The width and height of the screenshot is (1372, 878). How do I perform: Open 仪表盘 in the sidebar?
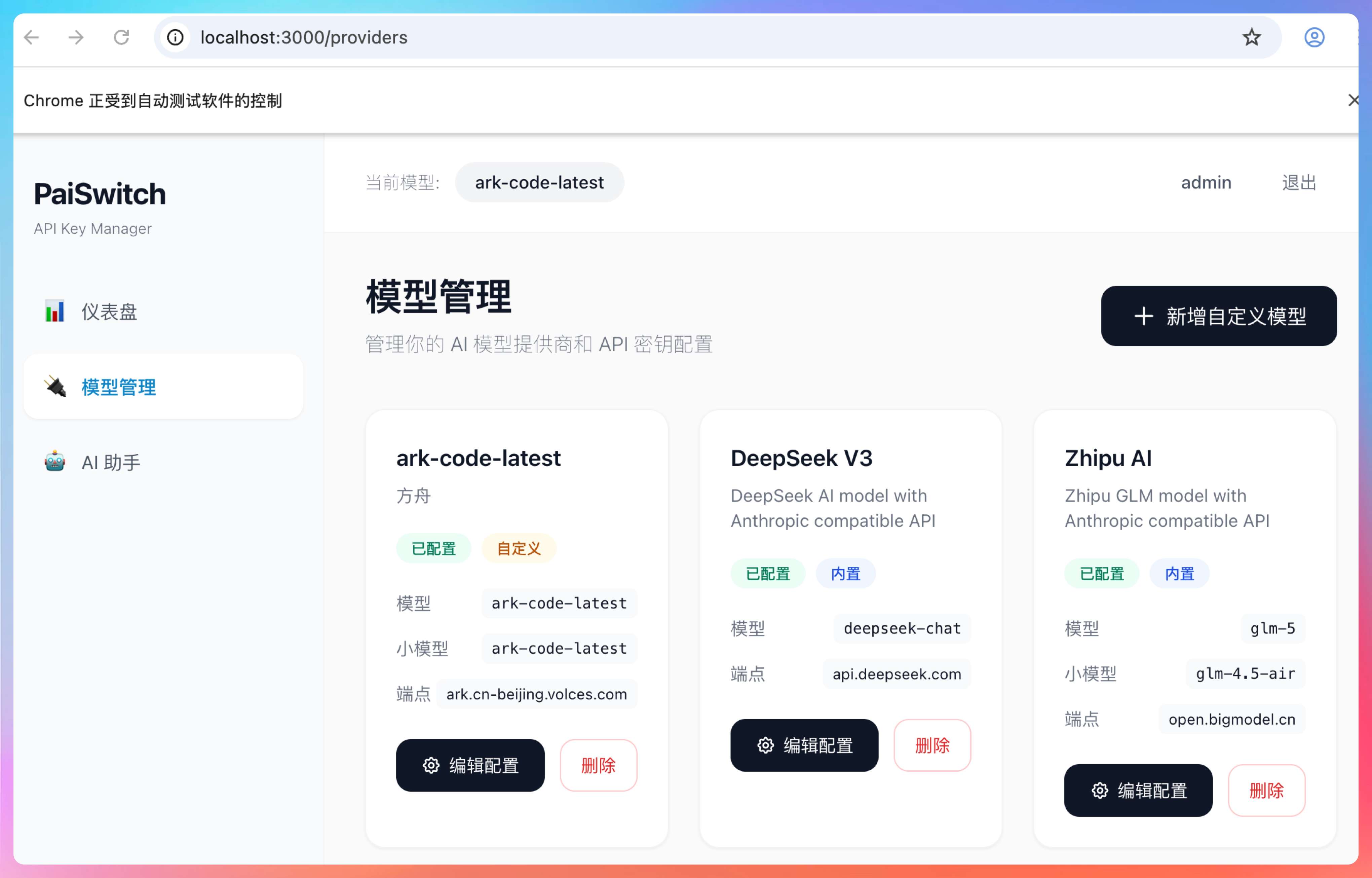point(109,312)
